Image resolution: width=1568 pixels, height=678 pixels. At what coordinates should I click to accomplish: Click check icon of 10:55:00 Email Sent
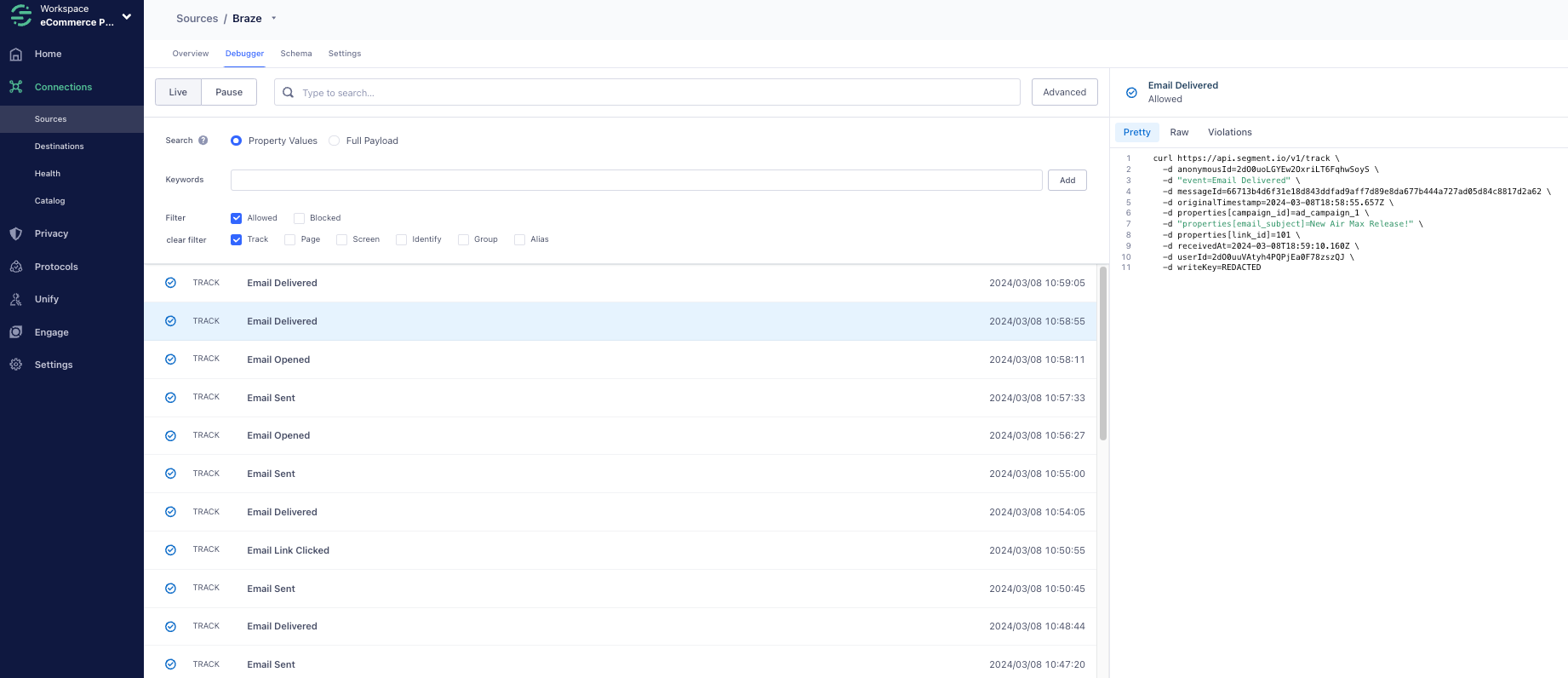click(170, 474)
